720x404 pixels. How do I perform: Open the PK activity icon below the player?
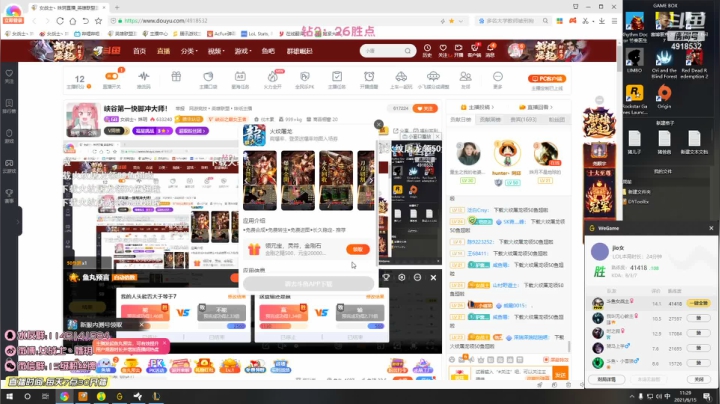click(x=156, y=366)
